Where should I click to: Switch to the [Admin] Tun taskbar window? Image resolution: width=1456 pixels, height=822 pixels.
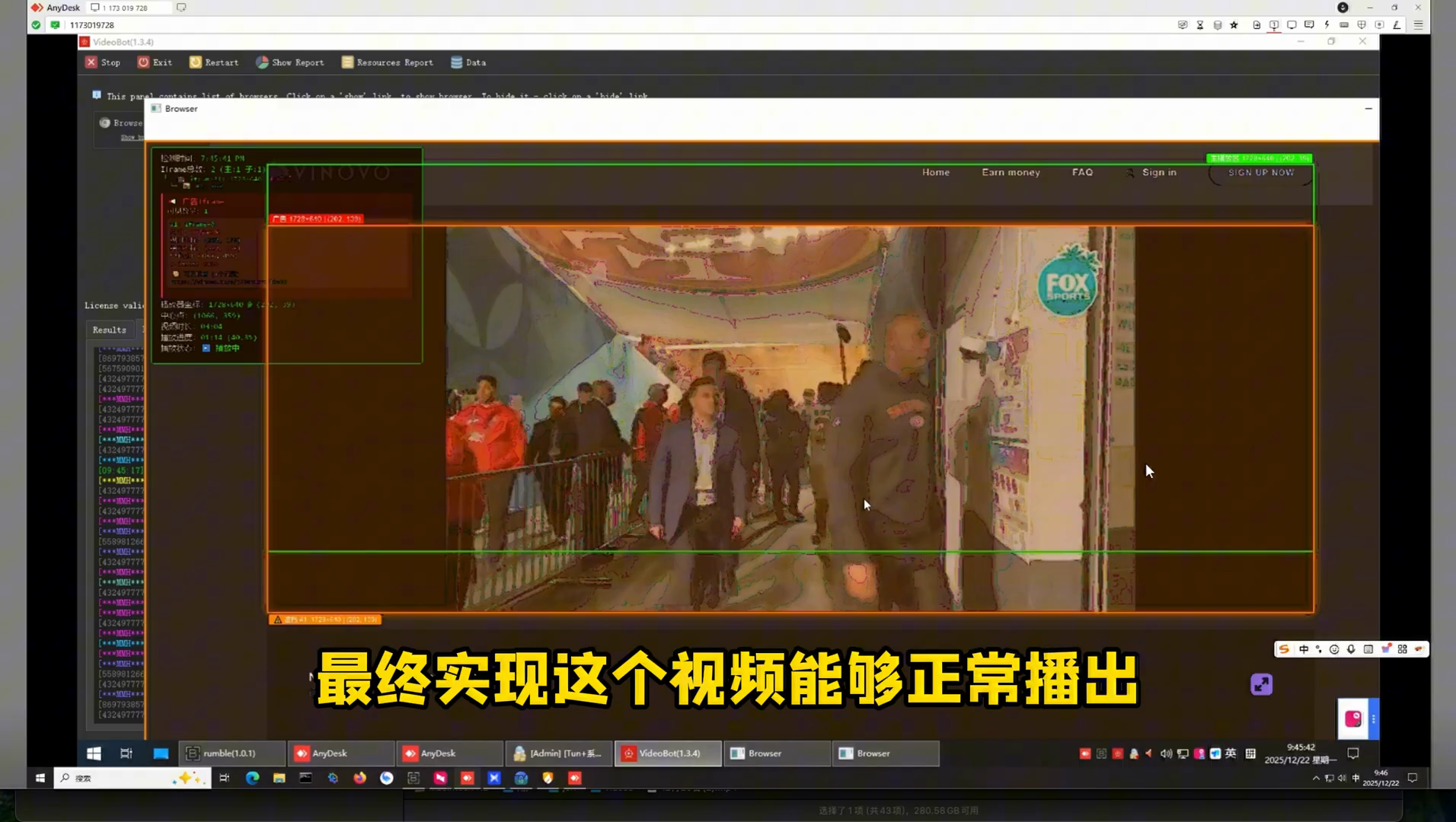tap(558, 753)
